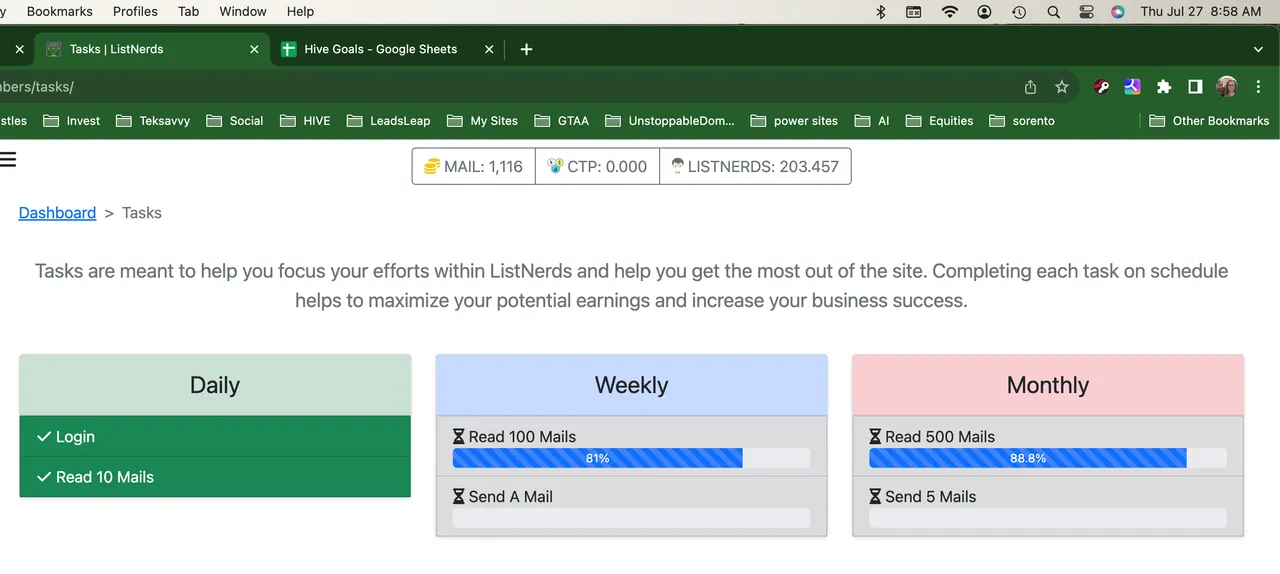Toggle the browser side panel icon
The image size is (1280, 574).
click(x=1195, y=87)
